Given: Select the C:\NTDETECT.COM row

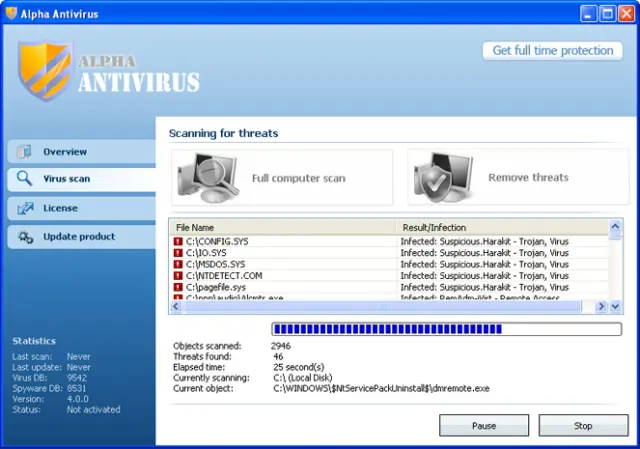Looking at the screenshot, I should pos(389,276).
